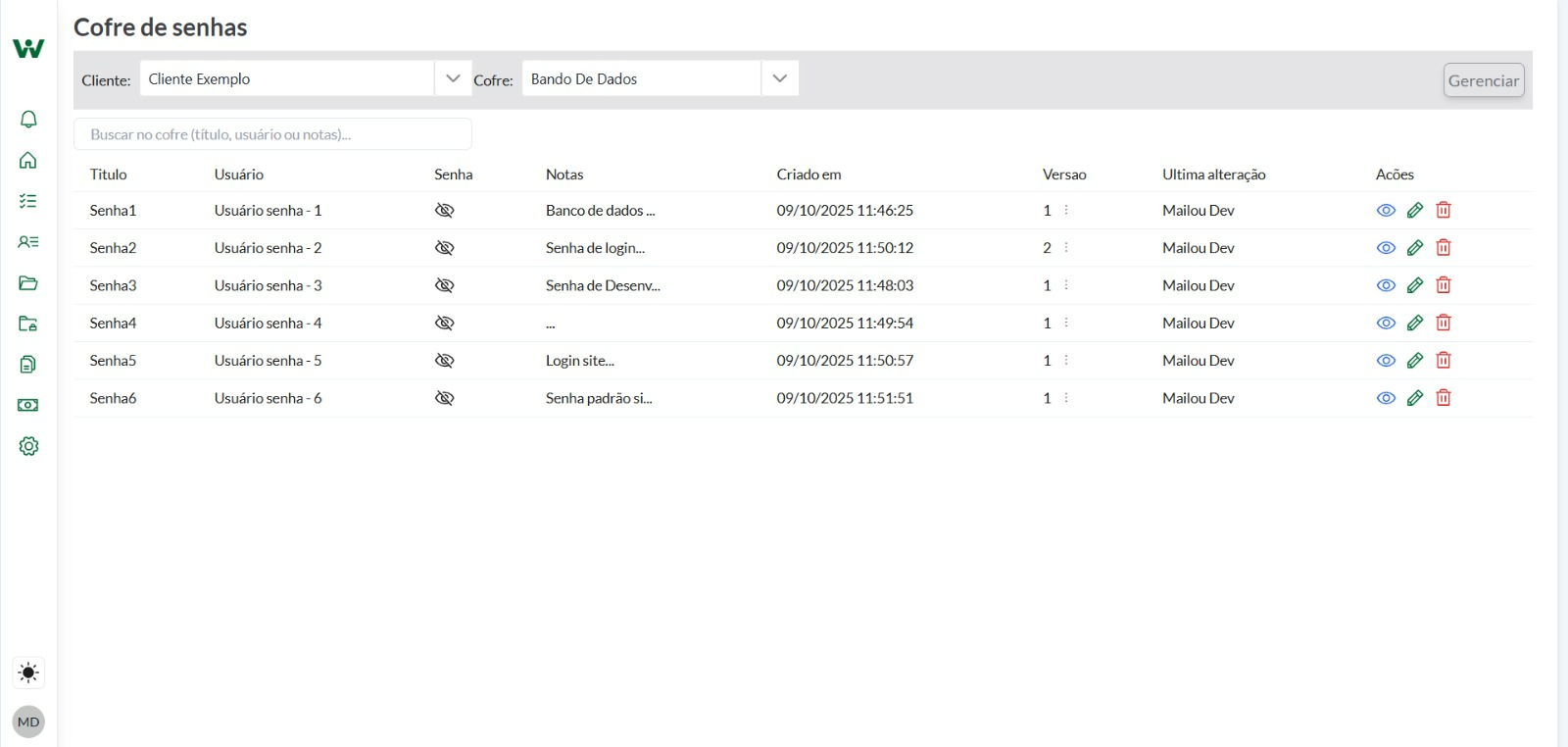Open the task checklist sidebar icon
Viewport: 1568px width, 747px height.
[x=28, y=201]
